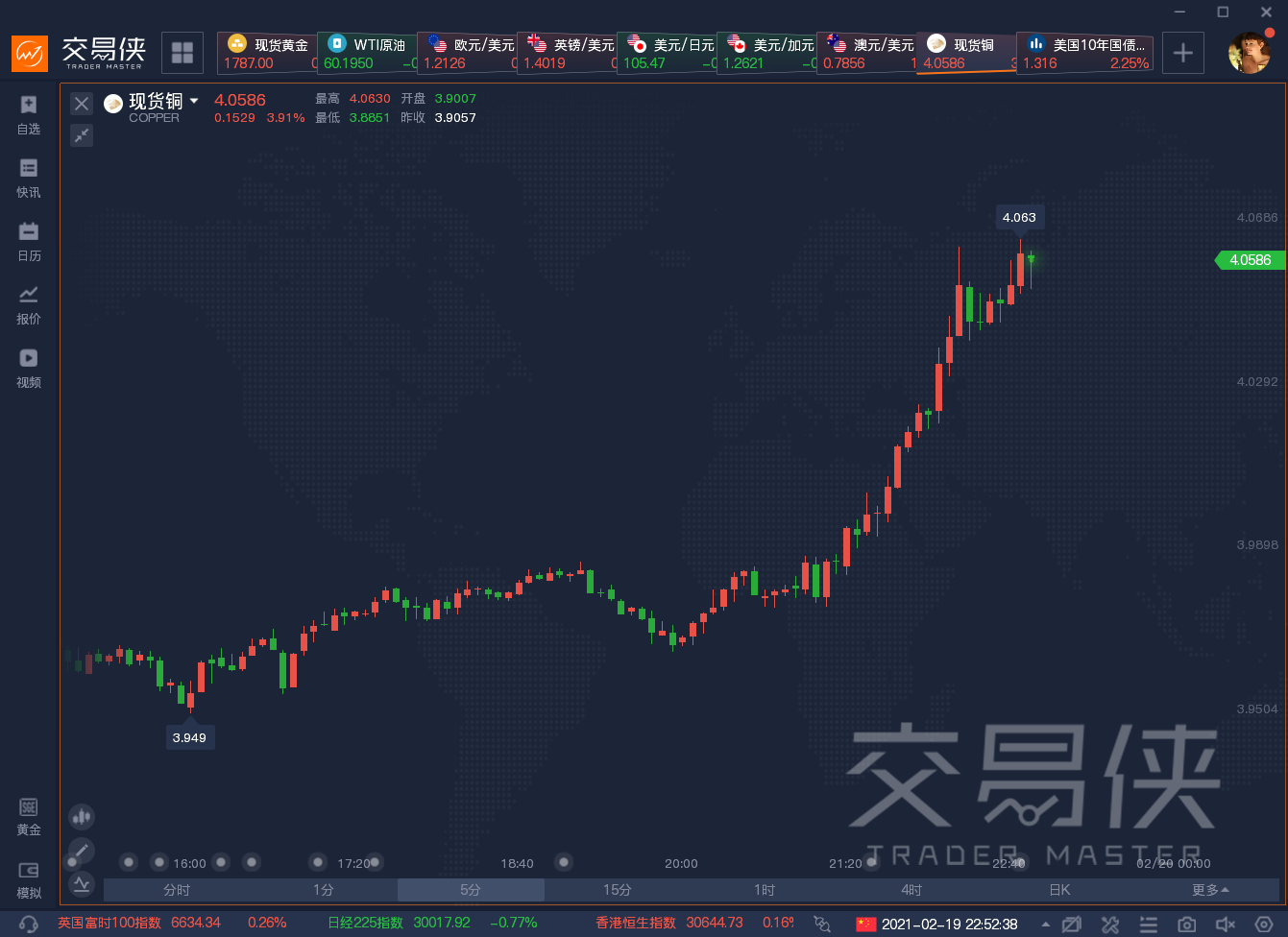The image size is (1288, 937).
Task: Switch to the WTI原油 quote tab
Action: (367, 54)
